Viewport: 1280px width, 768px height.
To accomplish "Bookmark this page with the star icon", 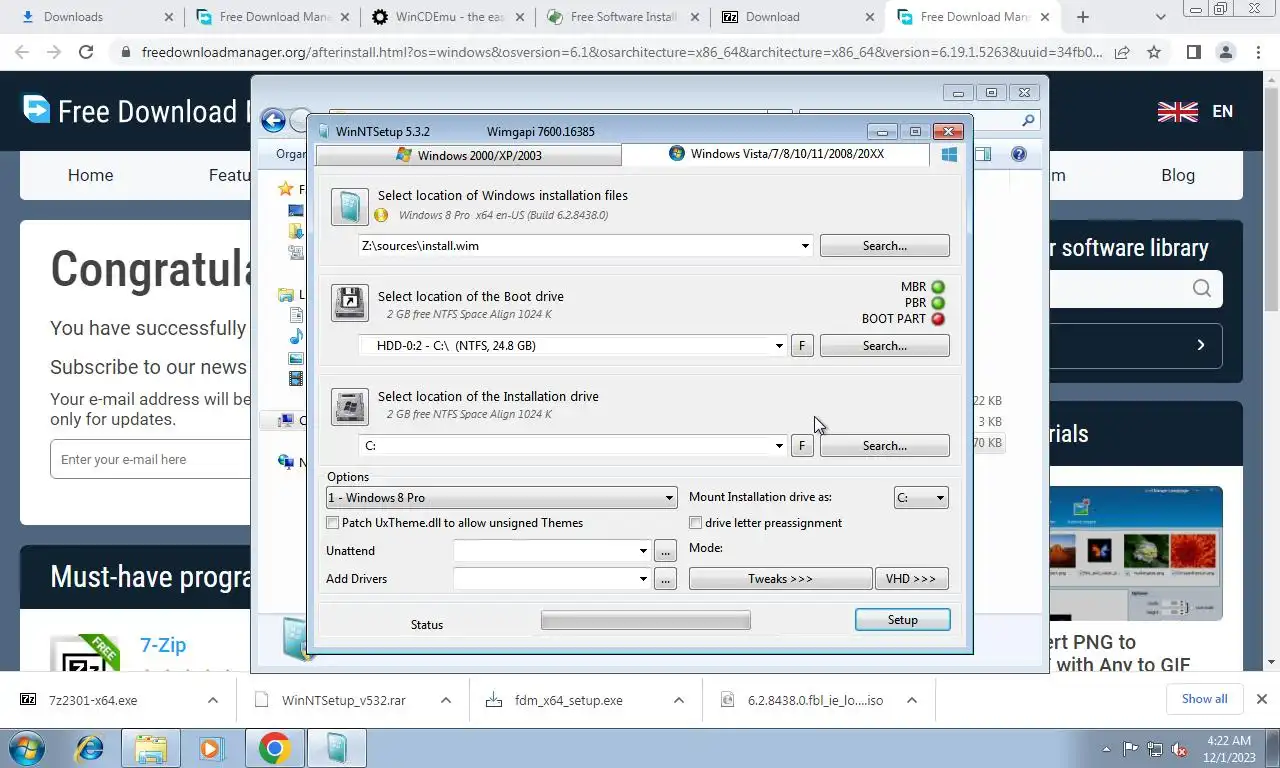I will point(1154,52).
